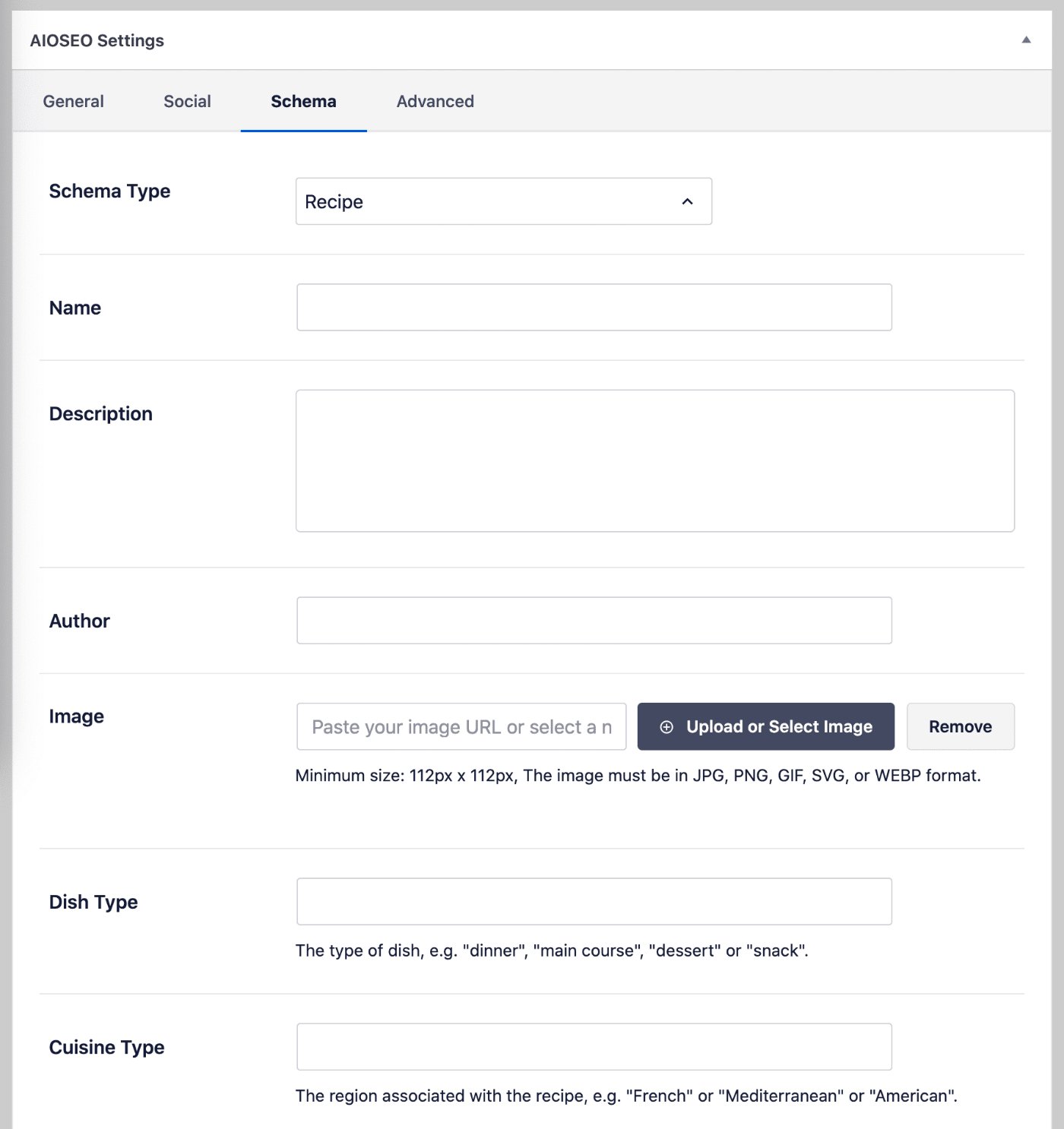The height and width of the screenshot is (1129, 1064).
Task: Click inside the Description text area
Action: click(655, 460)
